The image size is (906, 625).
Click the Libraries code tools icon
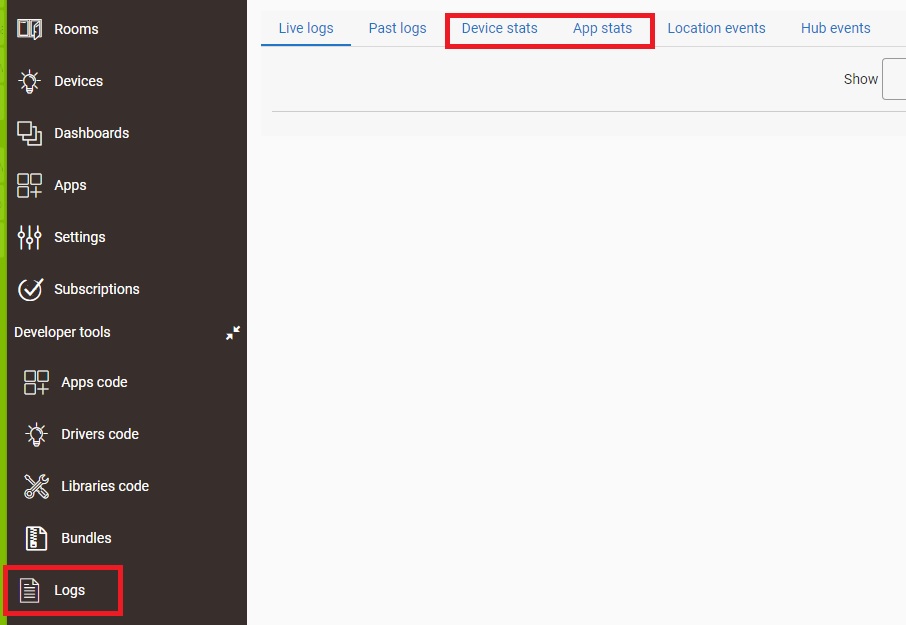(x=36, y=486)
